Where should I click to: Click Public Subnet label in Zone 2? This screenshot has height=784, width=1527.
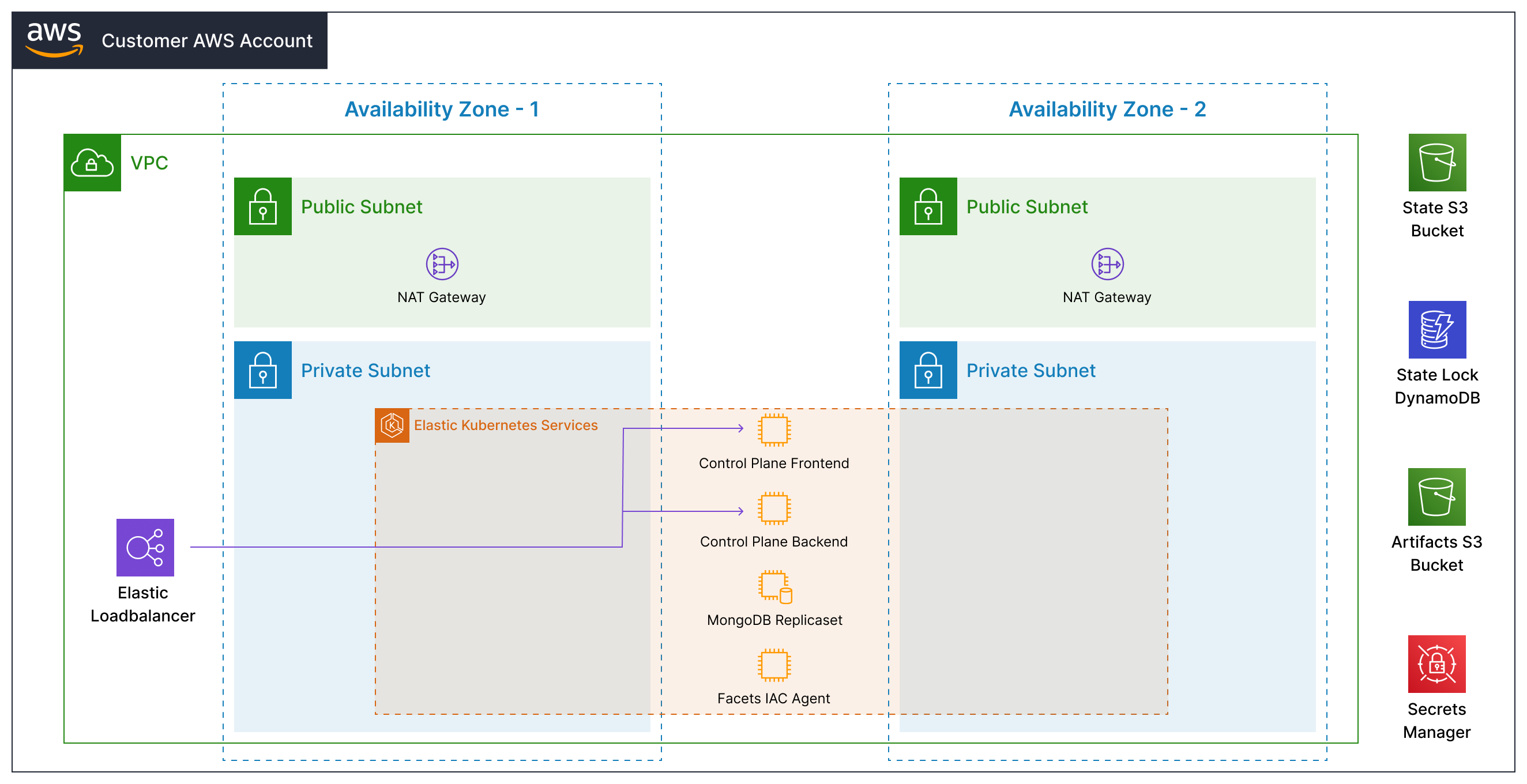point(1026,207)
